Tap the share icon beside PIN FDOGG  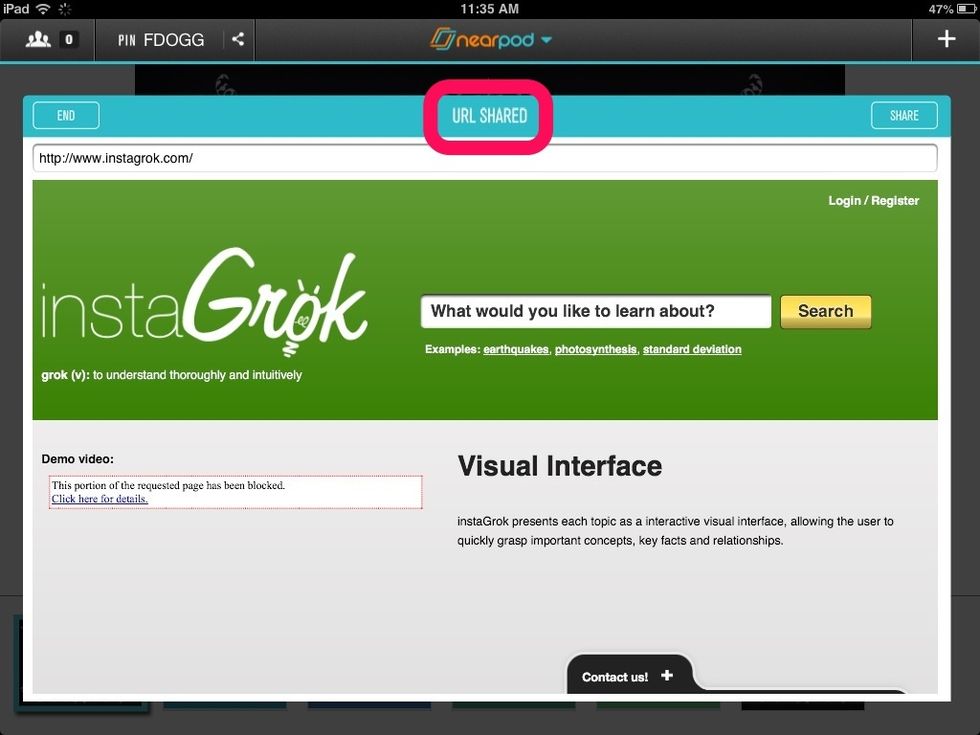click(x=238, y=39)
